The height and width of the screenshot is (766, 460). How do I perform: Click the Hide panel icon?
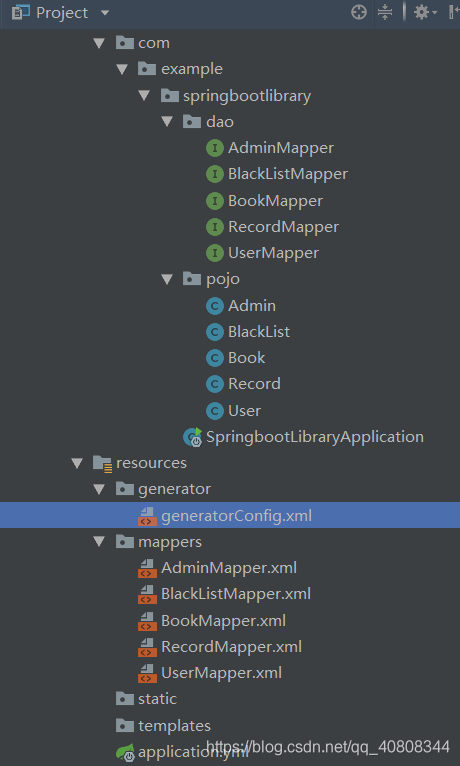(454, 12)
